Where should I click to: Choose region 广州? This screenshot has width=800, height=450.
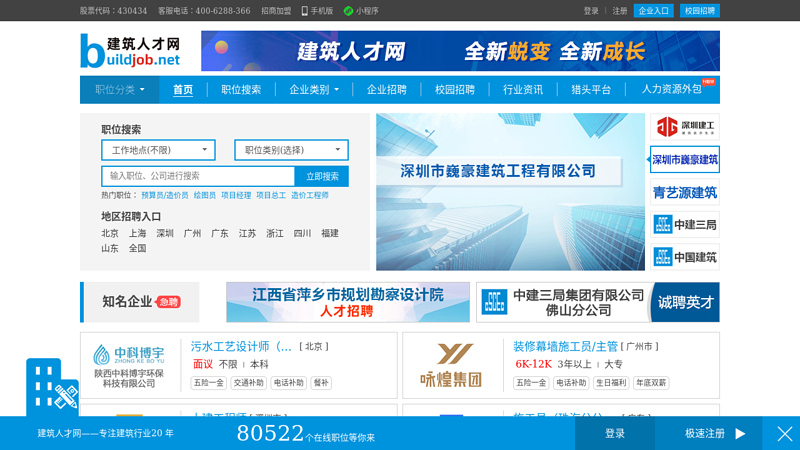(192, 233)
